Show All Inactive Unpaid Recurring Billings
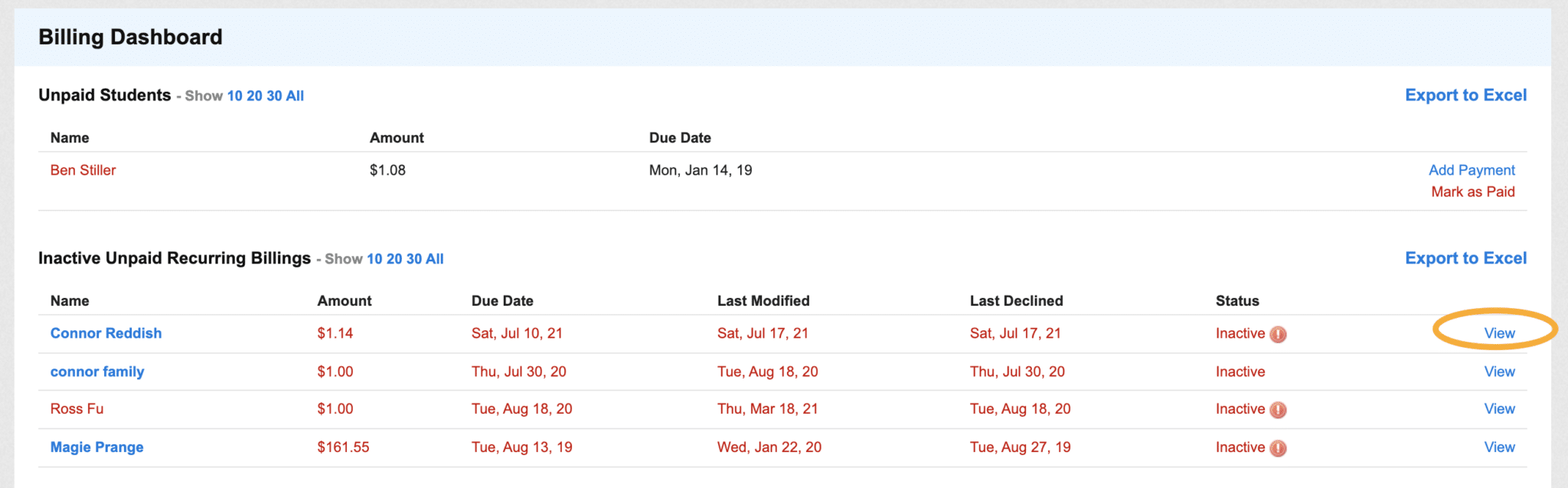Viewport: 1568px width, 488px height. pyautogui.click(x=435, y=259)
